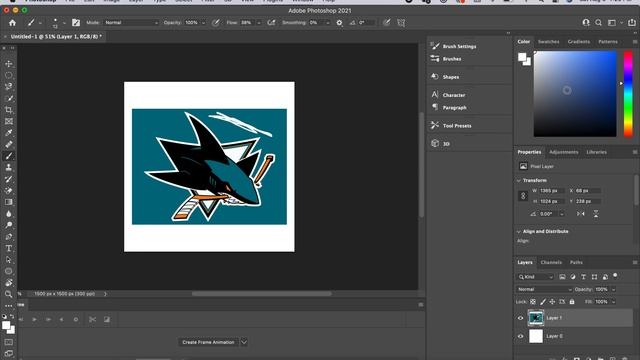Toggle airbrush build-up in options bar
The width and height of the screenshot is (640, 360).
(x=271, y=23)
